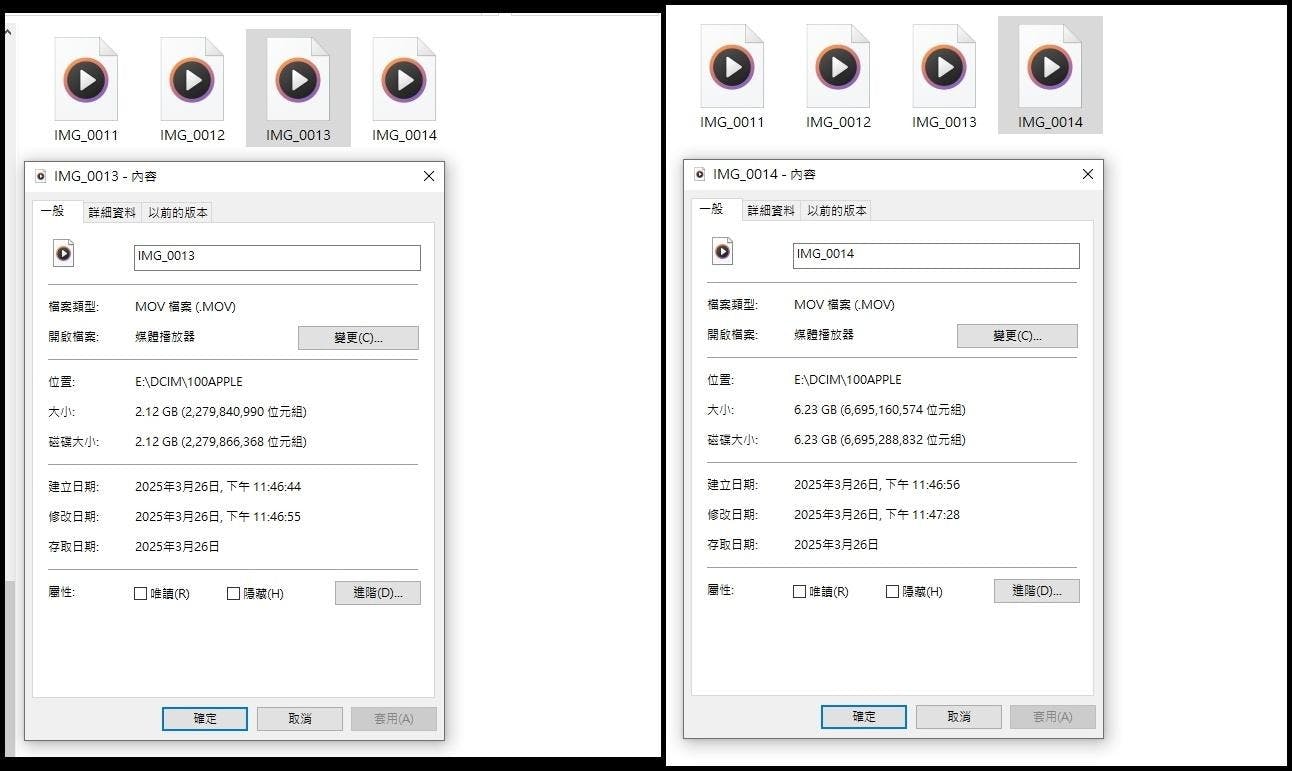Click 變更(C)... button in IMG_0014 dialog

1017,336
